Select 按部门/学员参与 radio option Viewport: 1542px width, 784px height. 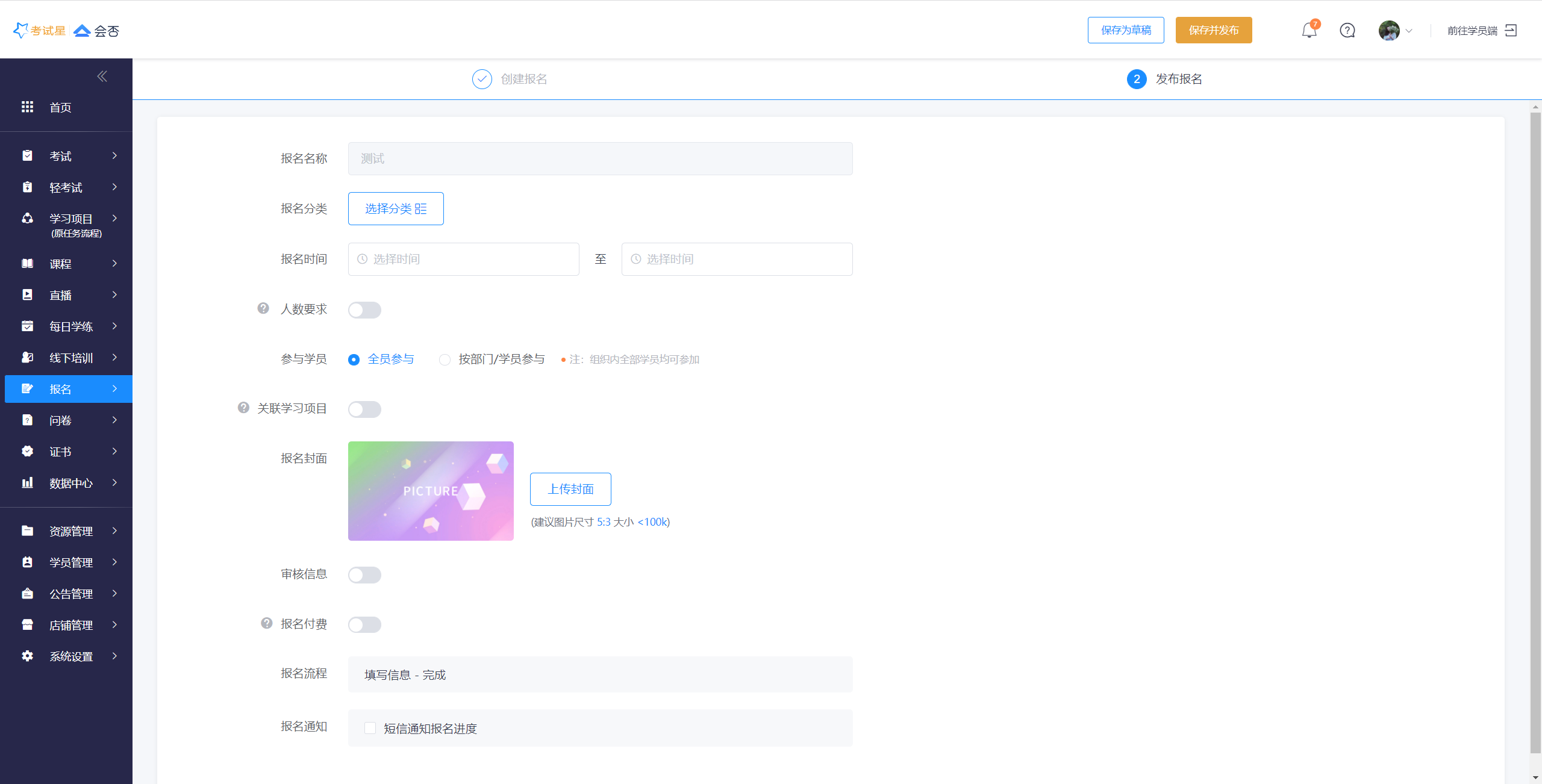[445, 359]
